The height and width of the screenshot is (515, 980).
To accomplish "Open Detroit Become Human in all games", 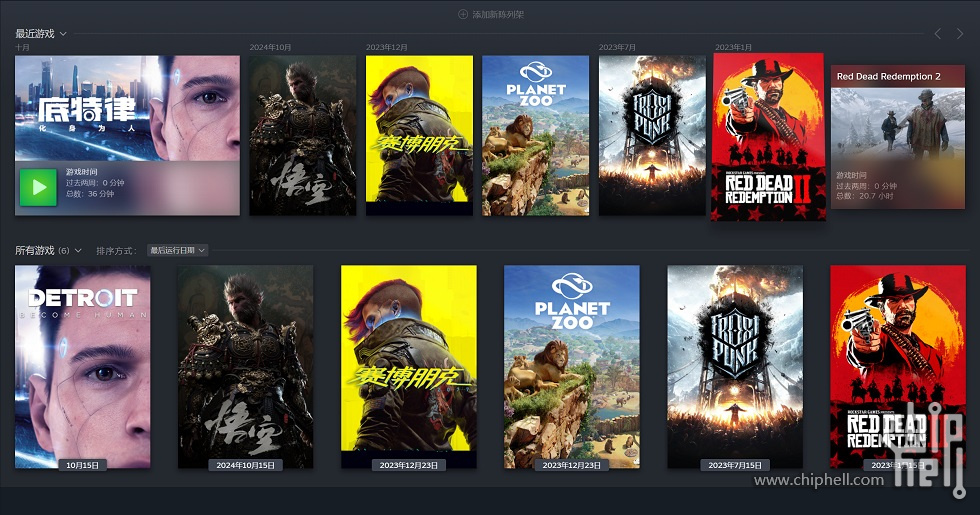I will (82, 367).
